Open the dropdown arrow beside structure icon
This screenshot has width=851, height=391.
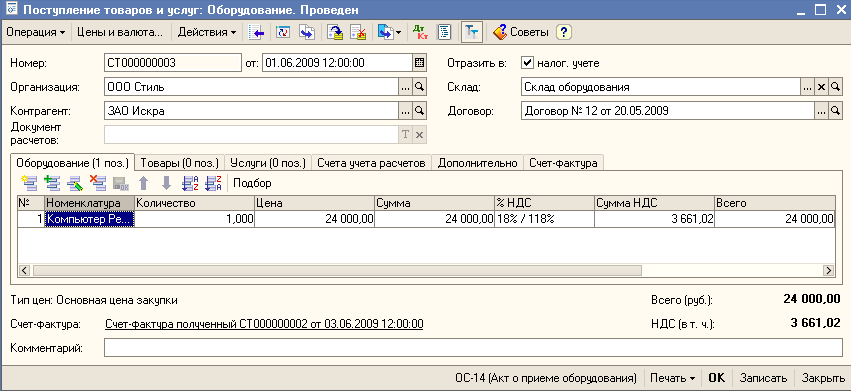[x=398, y=33]
